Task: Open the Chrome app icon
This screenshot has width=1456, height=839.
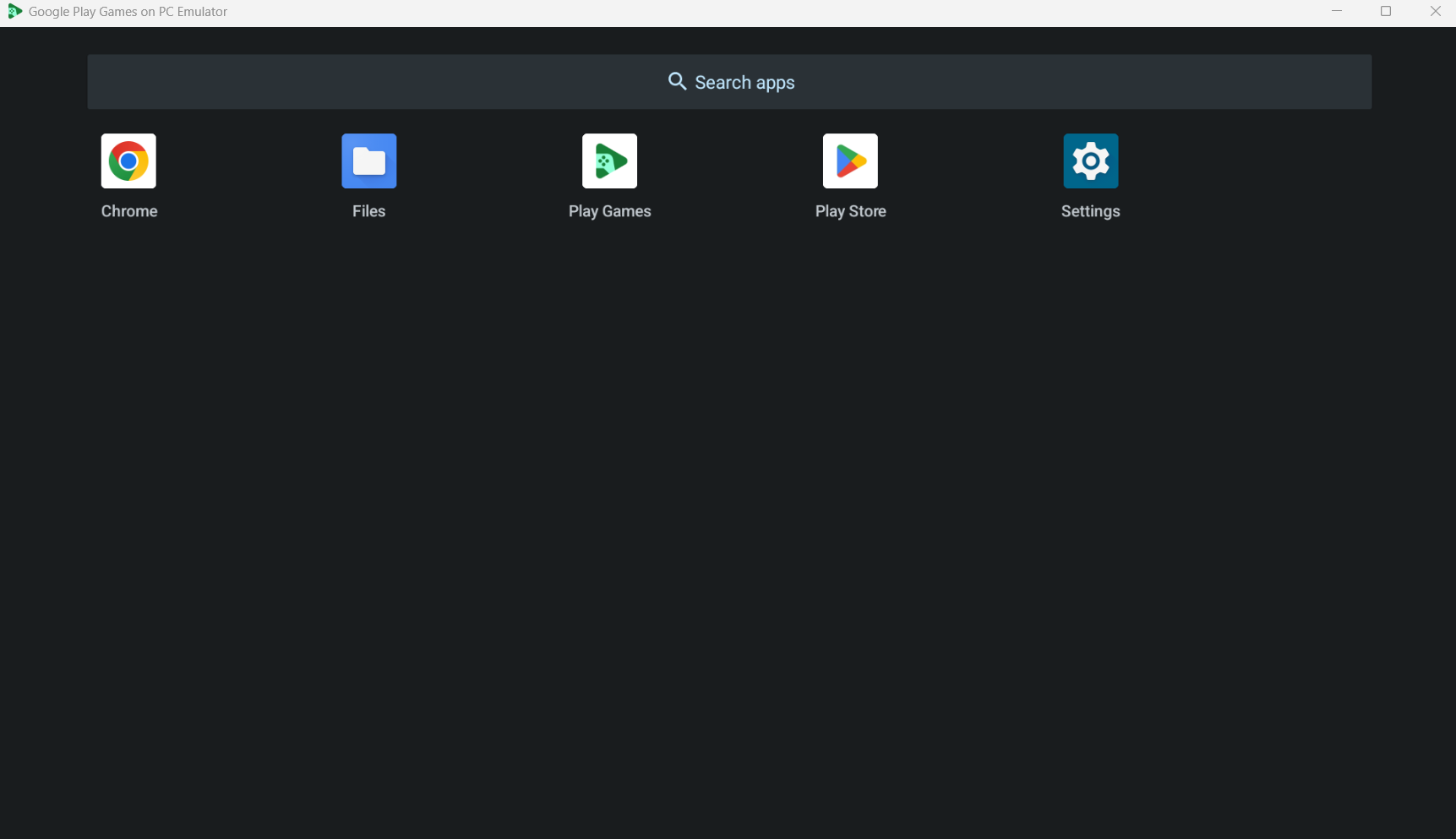Action: (128, 161)
